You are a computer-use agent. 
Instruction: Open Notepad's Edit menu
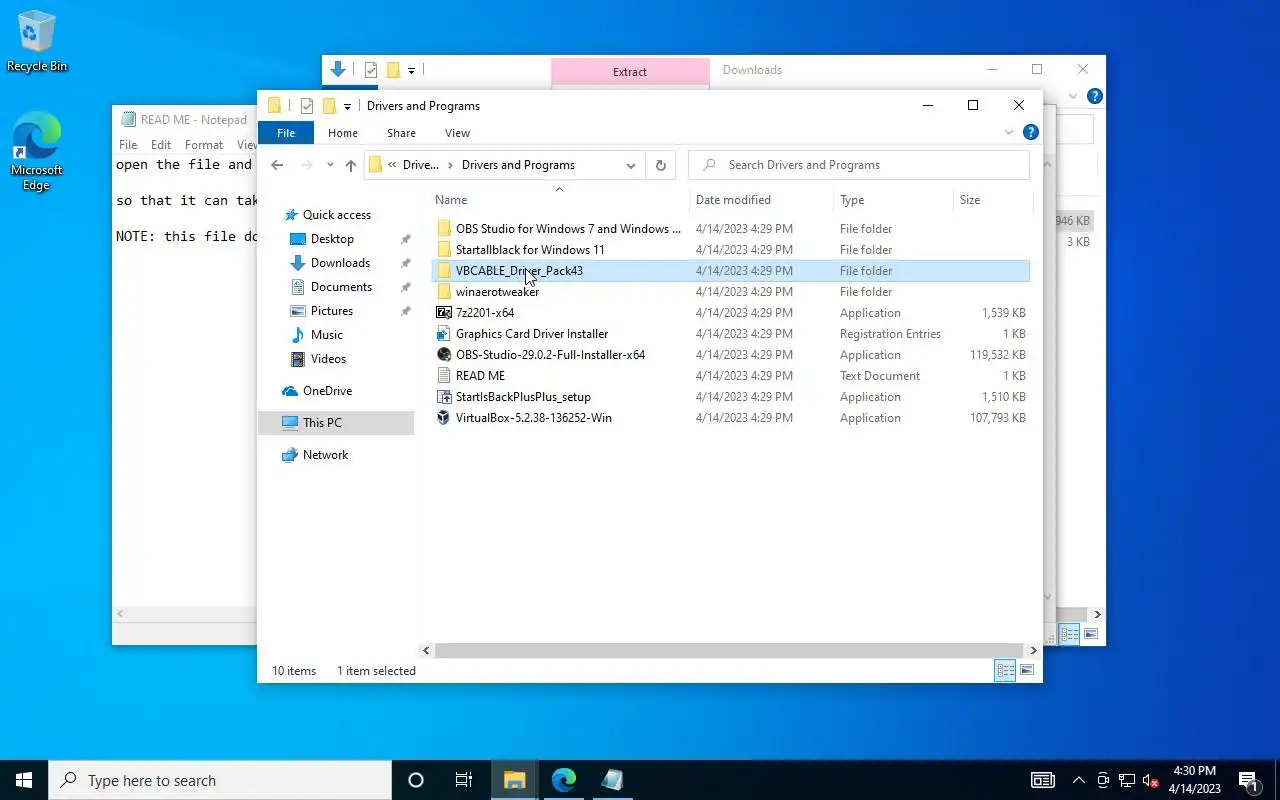tap(161, 145)
